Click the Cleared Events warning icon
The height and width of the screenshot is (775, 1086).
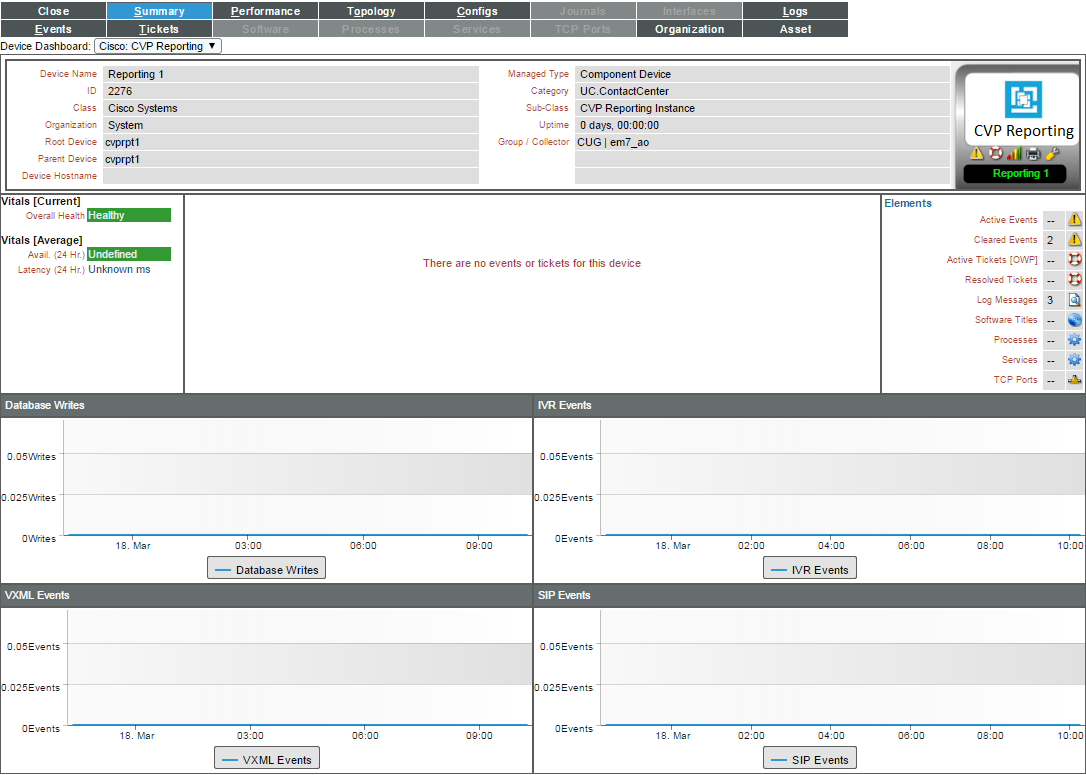[1074, 240]
